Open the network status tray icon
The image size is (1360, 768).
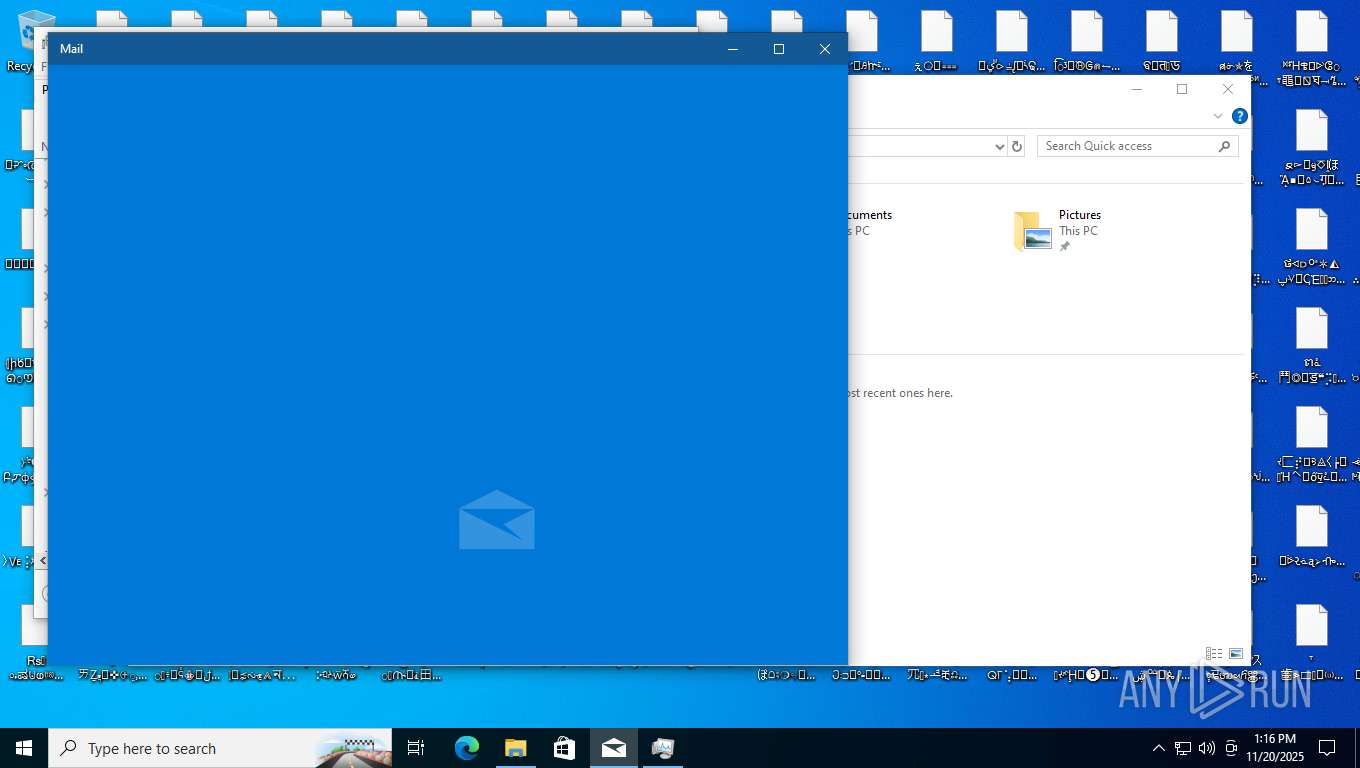coord(1183,748)
